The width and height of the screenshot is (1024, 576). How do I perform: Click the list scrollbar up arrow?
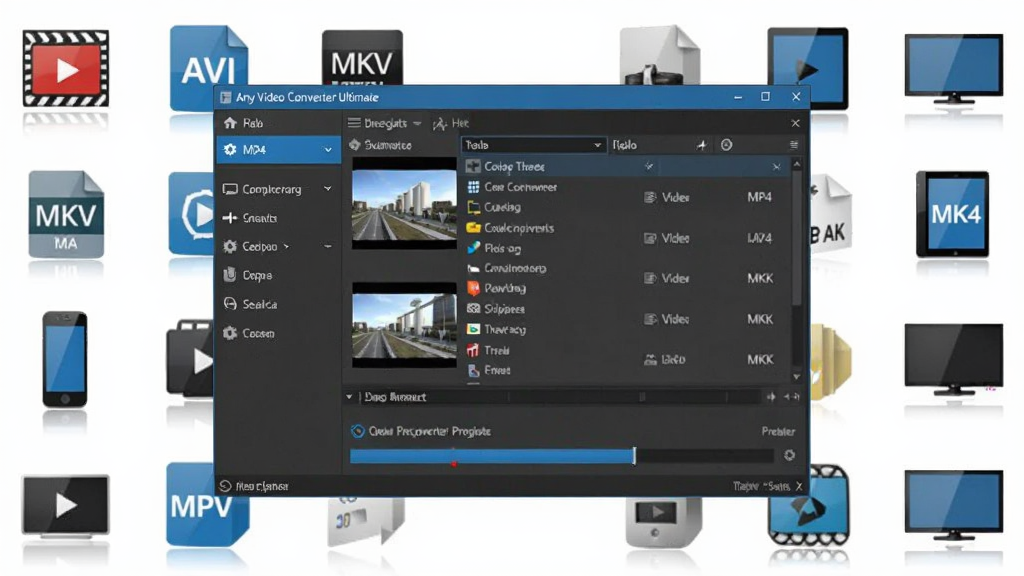pos(797,165)
